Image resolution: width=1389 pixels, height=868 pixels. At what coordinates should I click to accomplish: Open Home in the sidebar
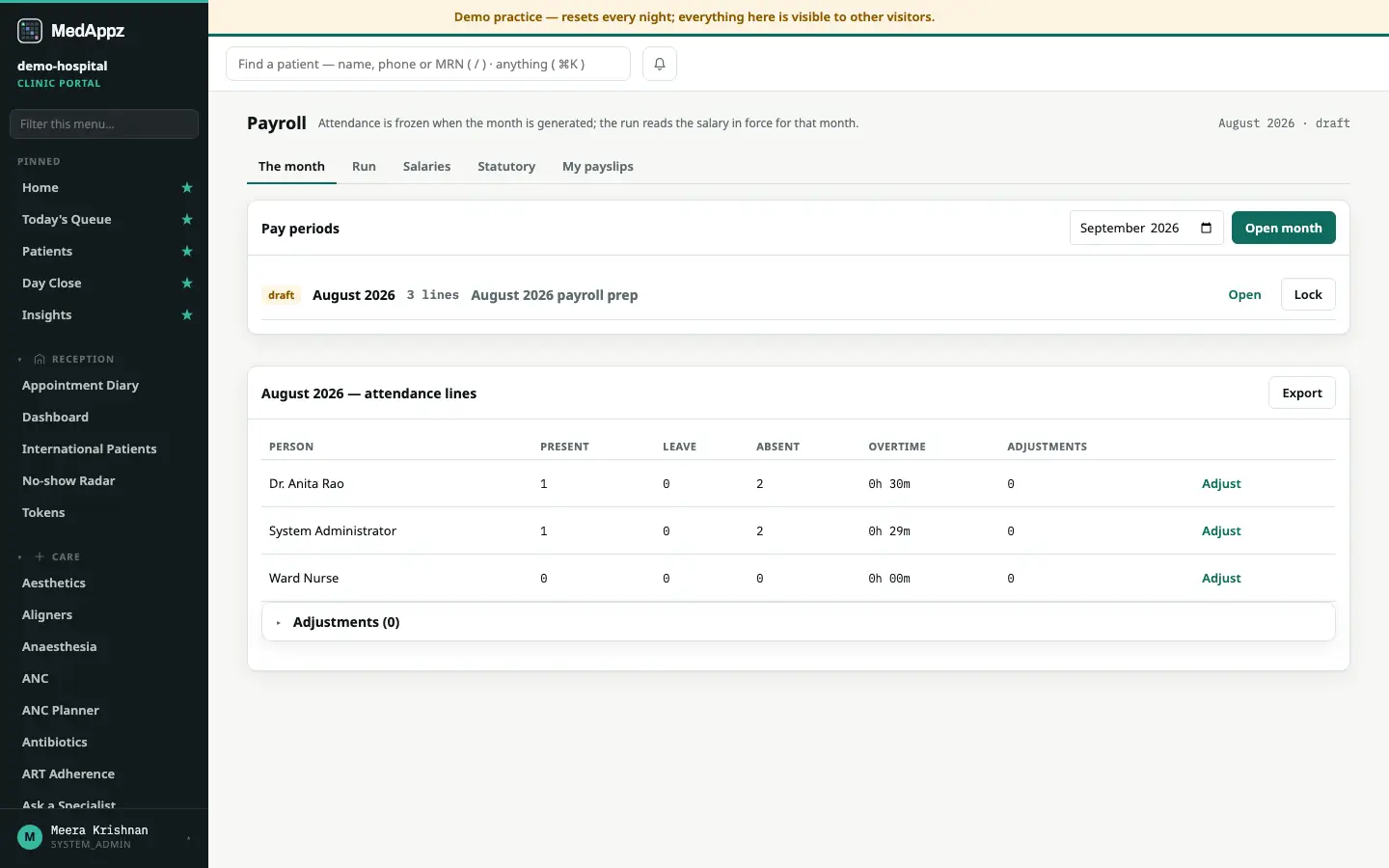41,188
